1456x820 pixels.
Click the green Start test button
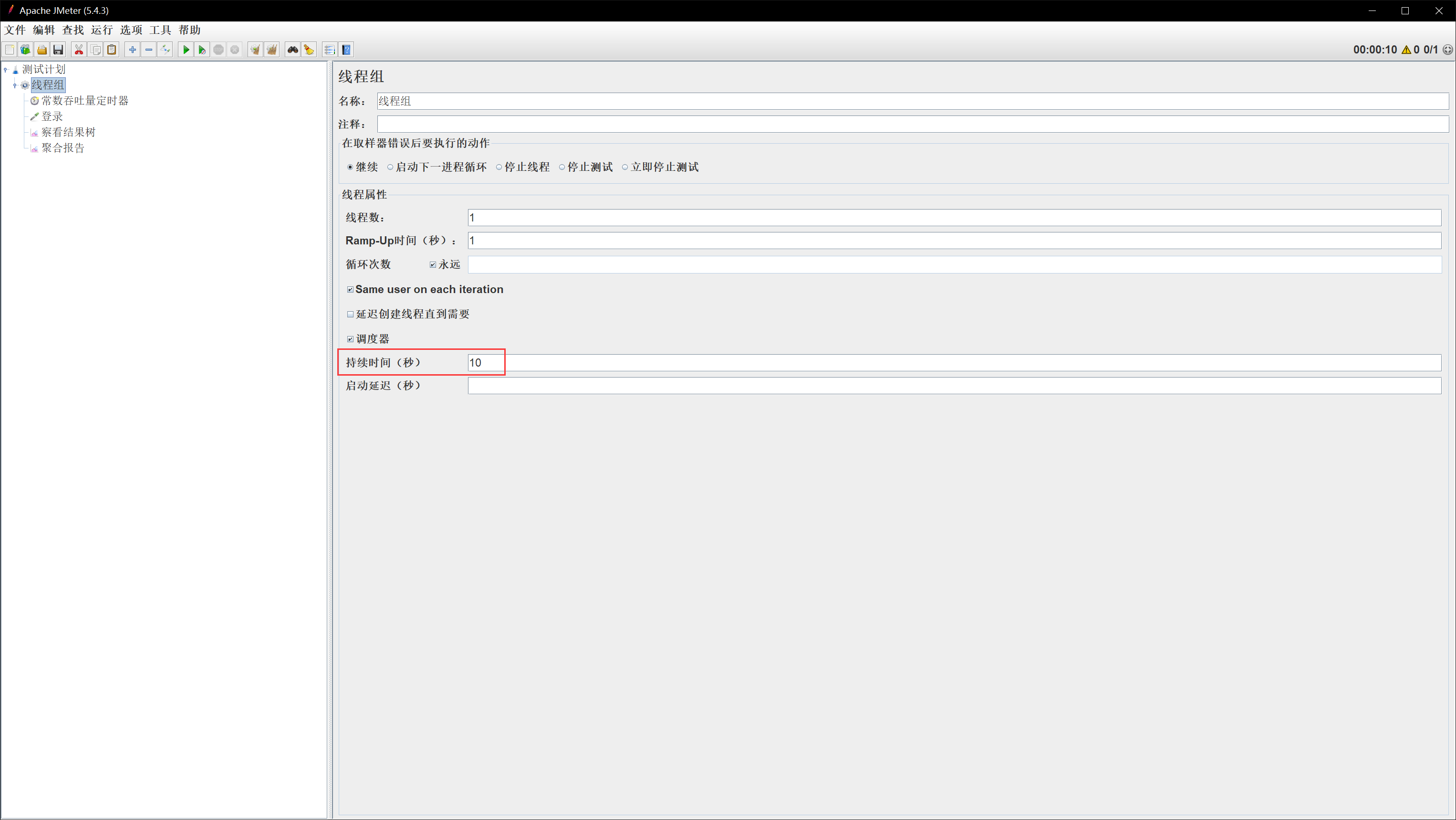186,50
